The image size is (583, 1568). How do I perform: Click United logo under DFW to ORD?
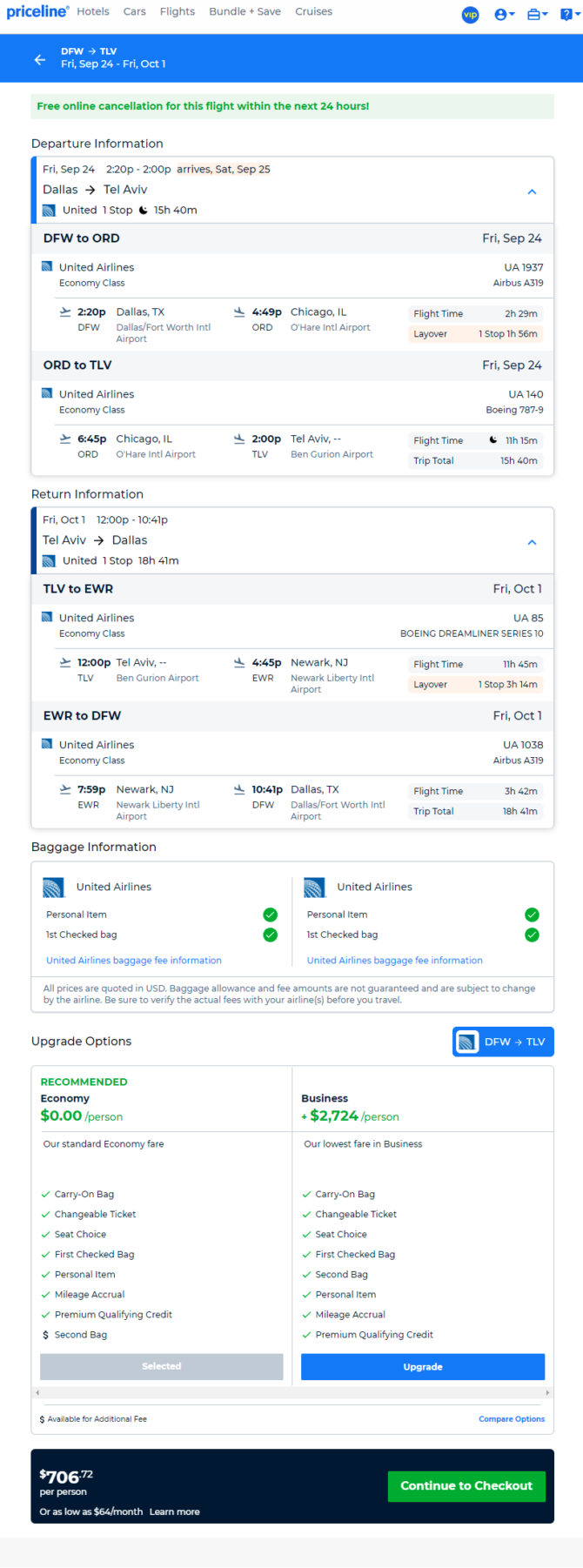point(47,266)
